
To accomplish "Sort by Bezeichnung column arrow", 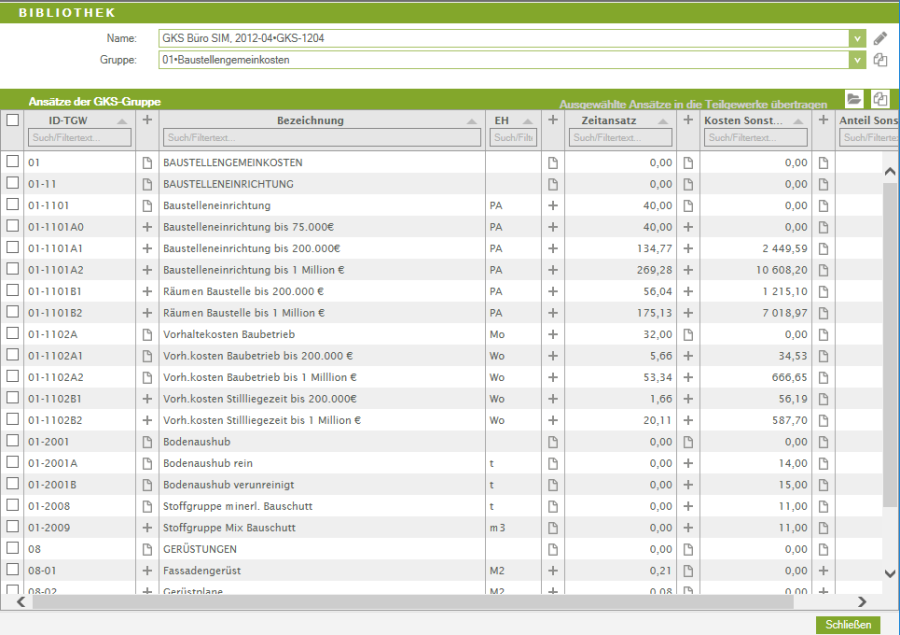I will (x=472, y=121).
